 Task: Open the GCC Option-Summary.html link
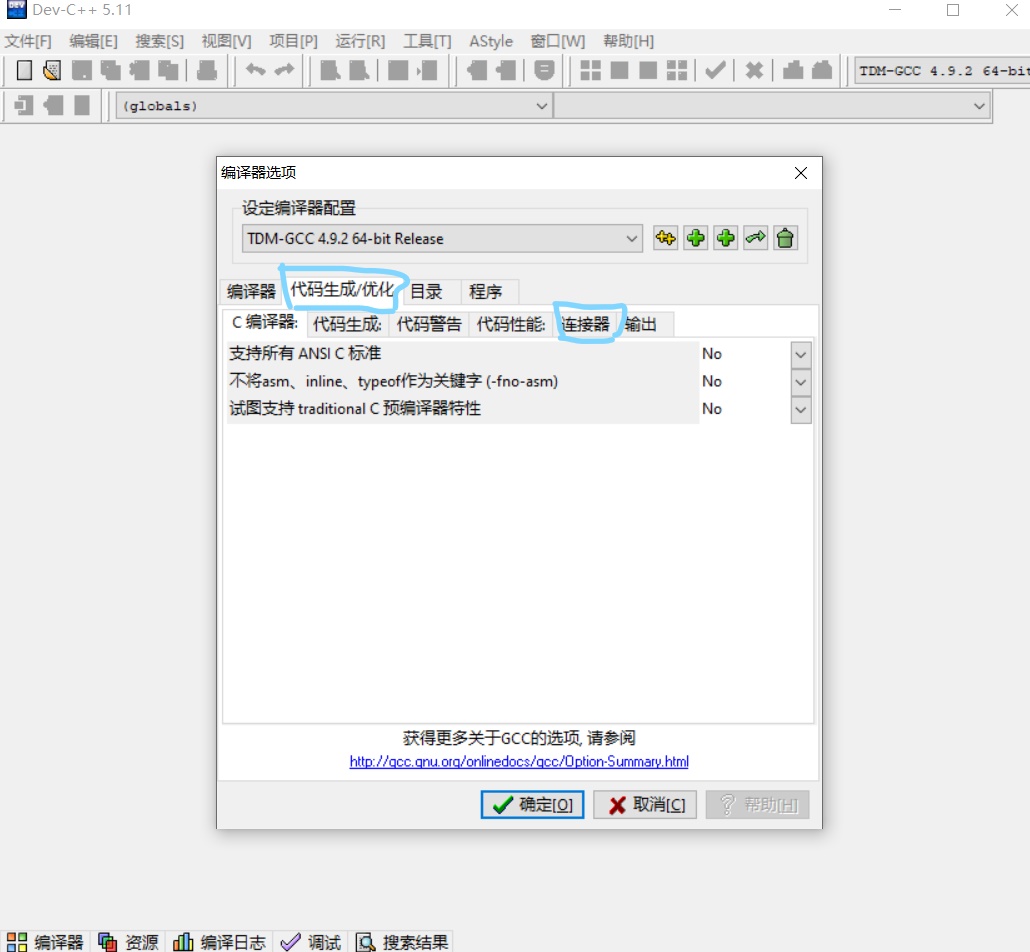519,761
